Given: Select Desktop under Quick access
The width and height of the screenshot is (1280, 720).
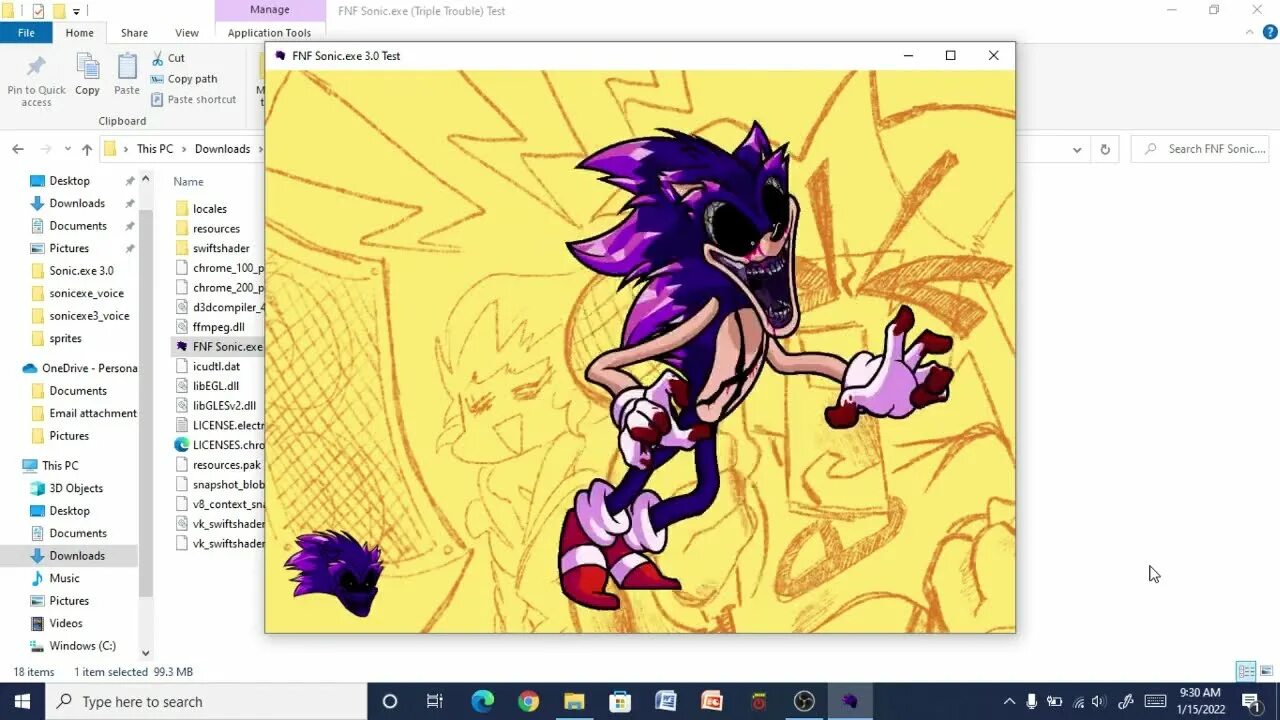Looking at the screenshot, I should (69, 181).
